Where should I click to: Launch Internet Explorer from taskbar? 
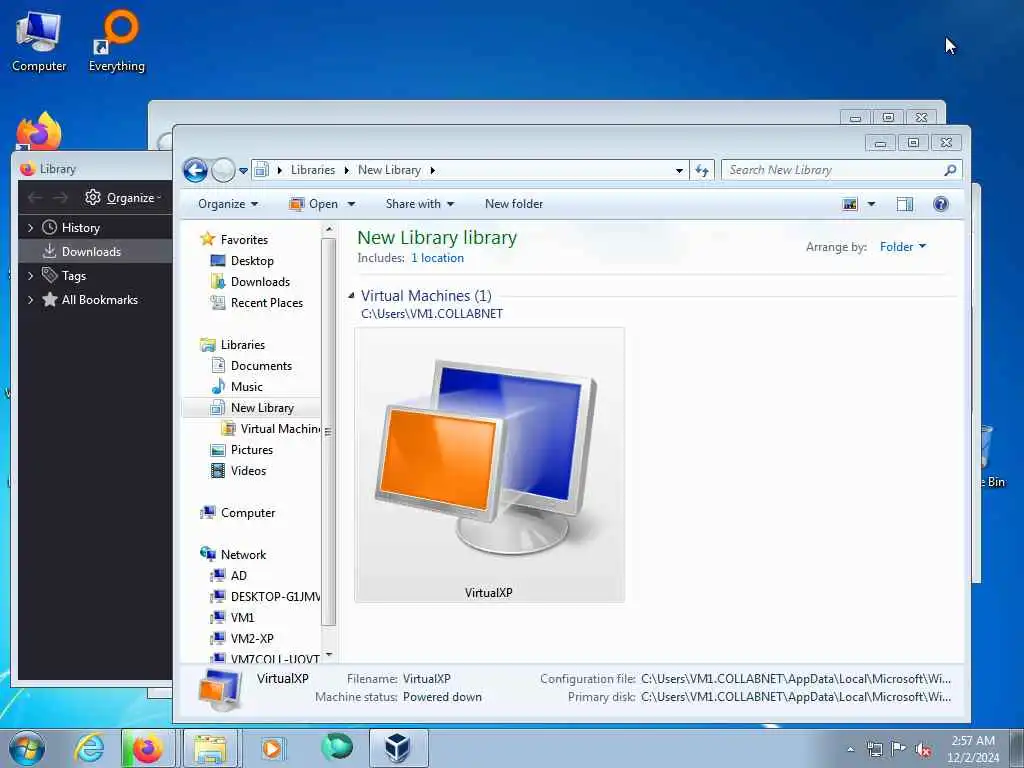89,748
